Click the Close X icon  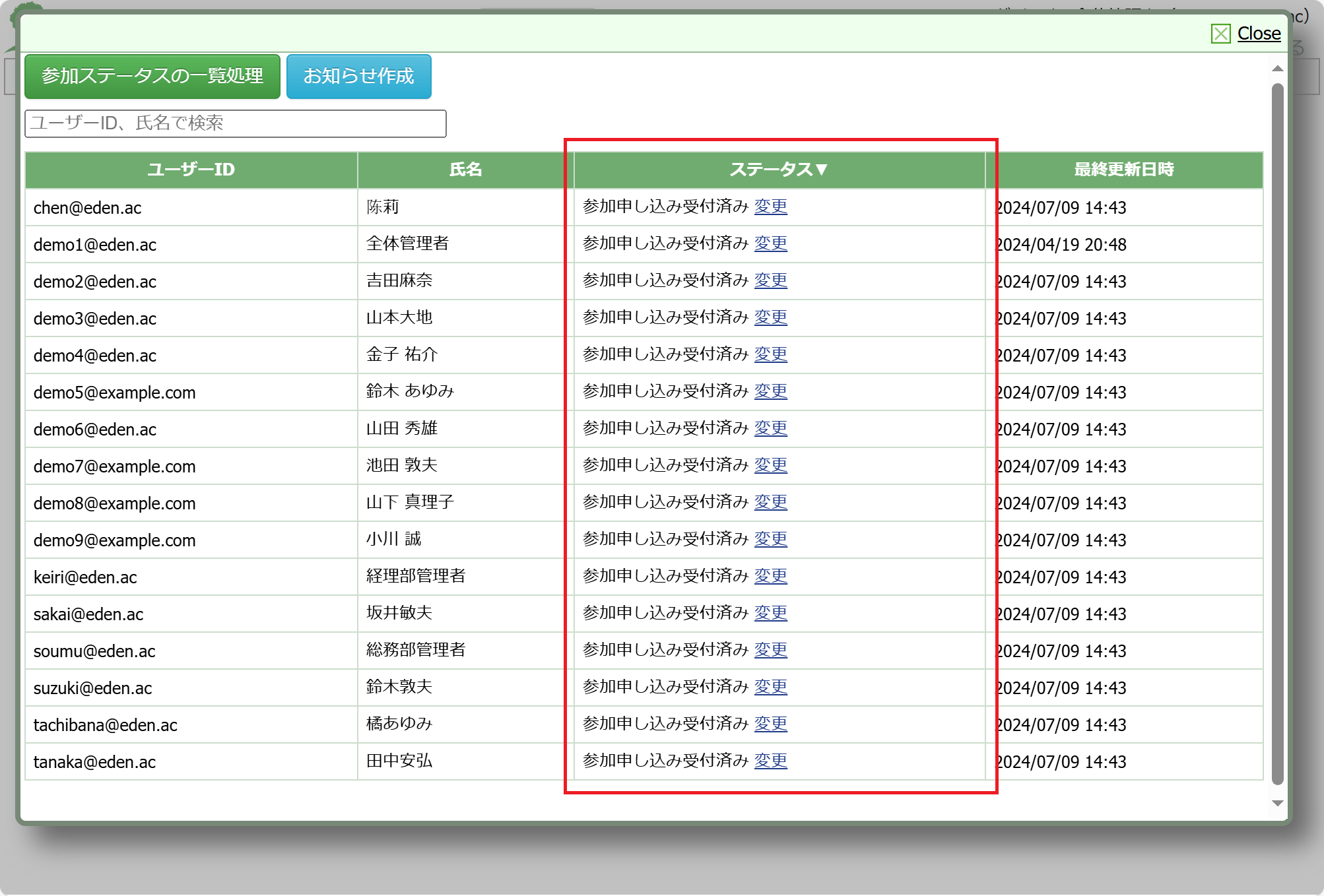pos(1220,34)
